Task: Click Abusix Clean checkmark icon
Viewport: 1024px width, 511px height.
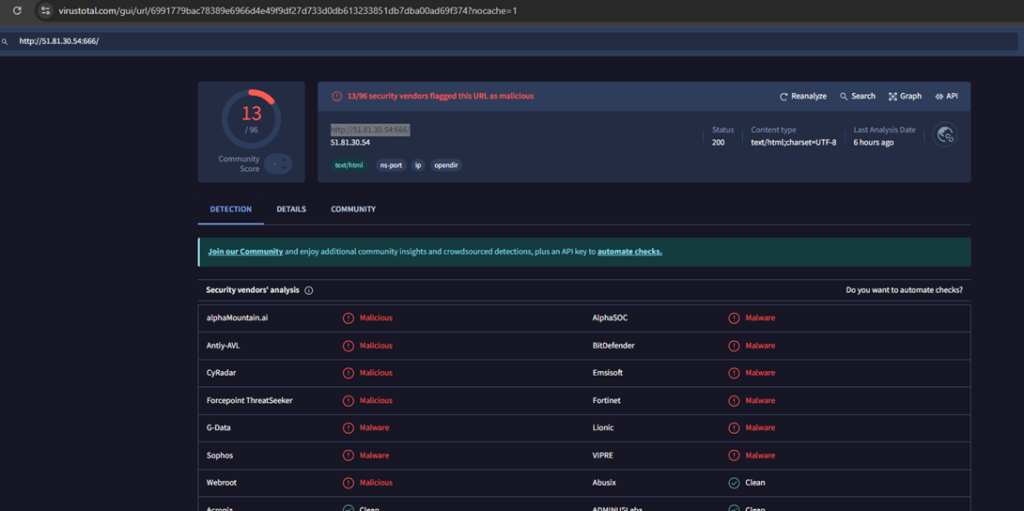Action: (734, 483)
